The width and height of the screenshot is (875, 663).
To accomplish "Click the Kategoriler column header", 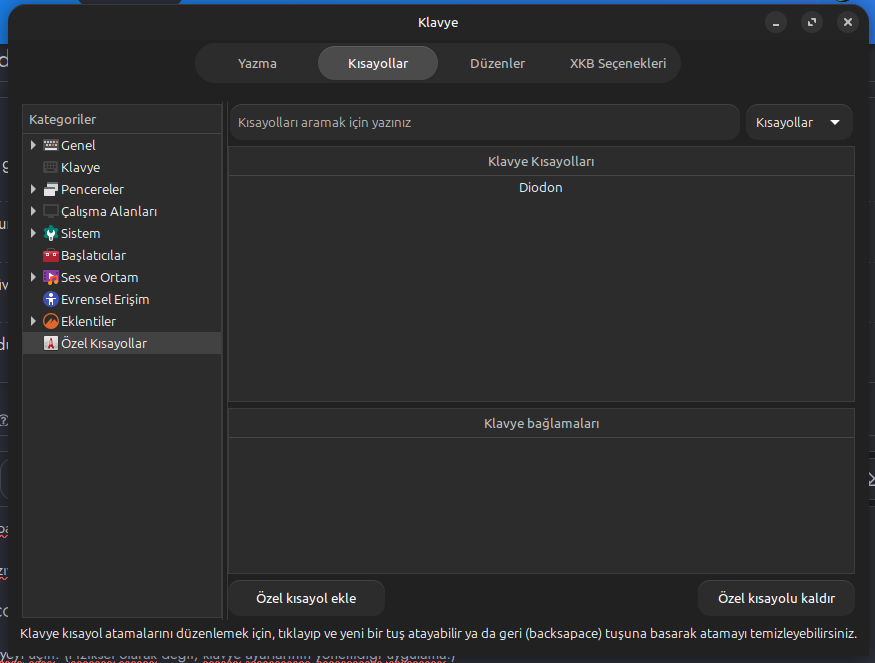I will (x=122, y=119).
